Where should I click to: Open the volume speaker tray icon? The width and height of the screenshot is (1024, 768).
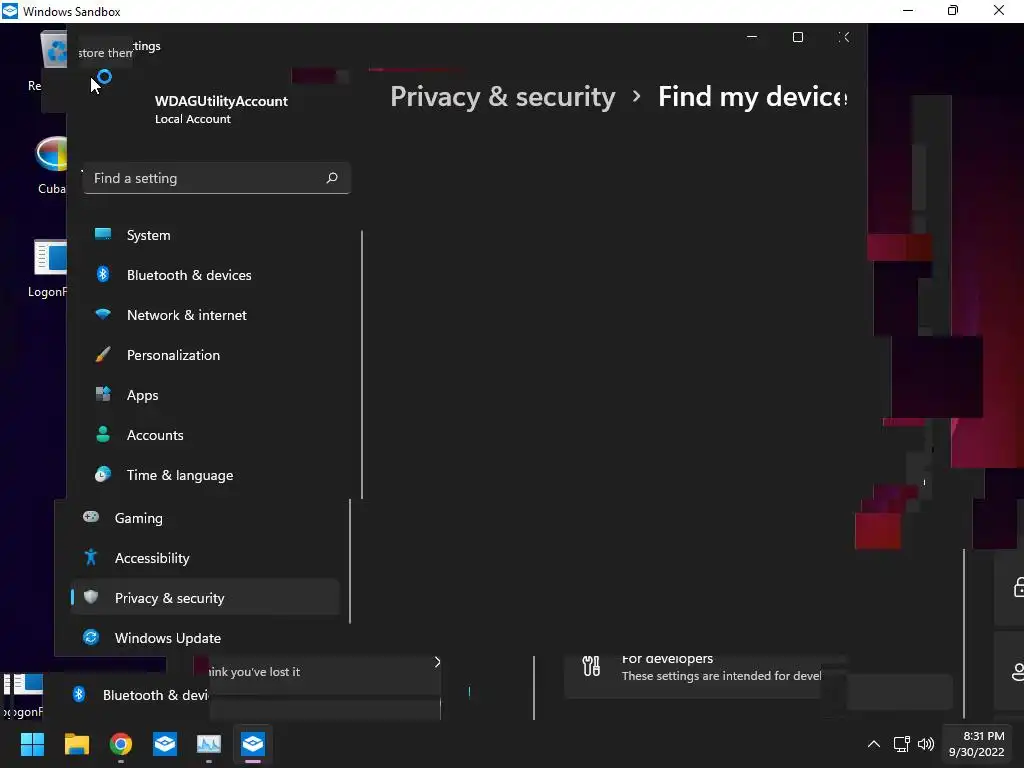click(x=926, y=744)
